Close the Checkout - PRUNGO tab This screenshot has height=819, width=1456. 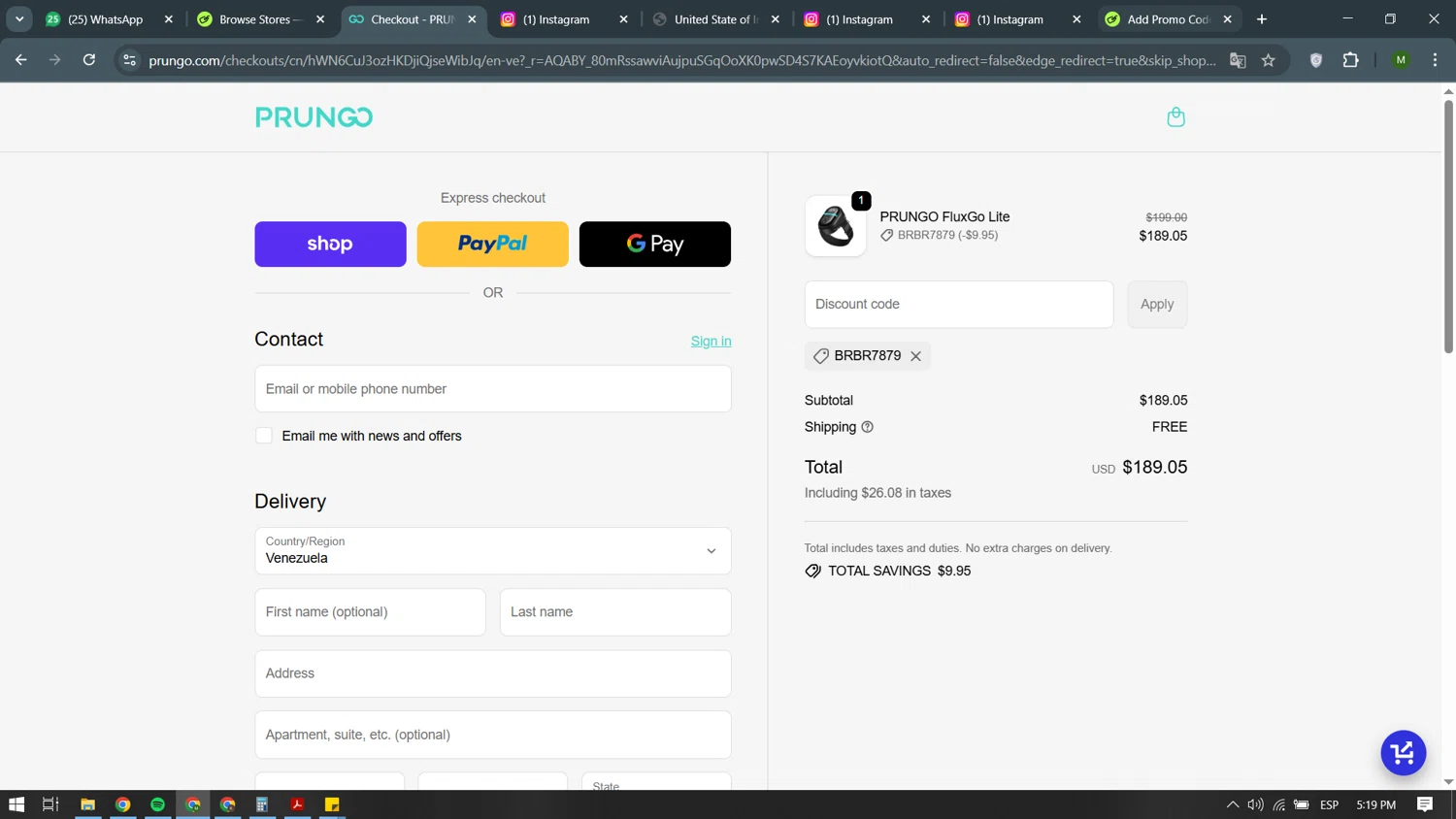click(x=473, y=19)
